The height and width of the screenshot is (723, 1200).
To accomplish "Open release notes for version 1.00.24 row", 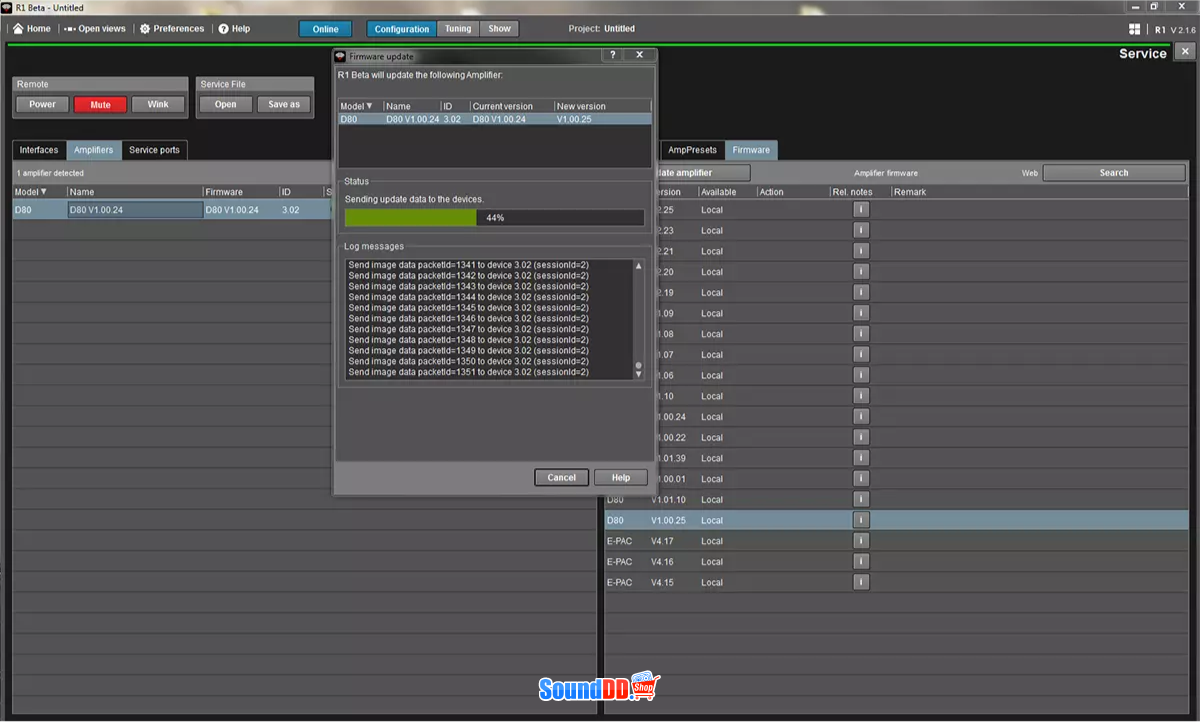I will point(861,417).
